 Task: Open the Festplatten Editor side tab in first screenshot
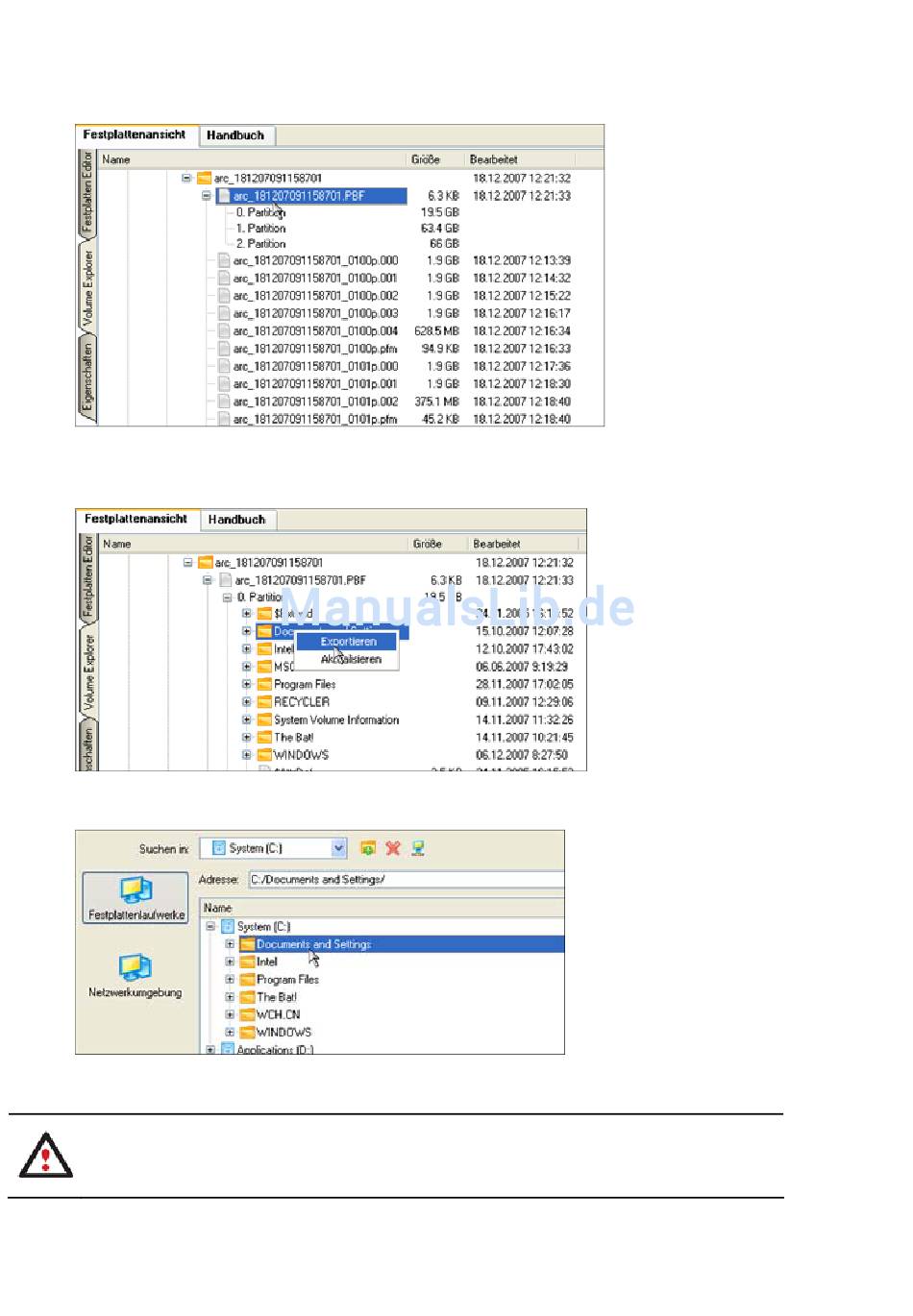(86, 193)
